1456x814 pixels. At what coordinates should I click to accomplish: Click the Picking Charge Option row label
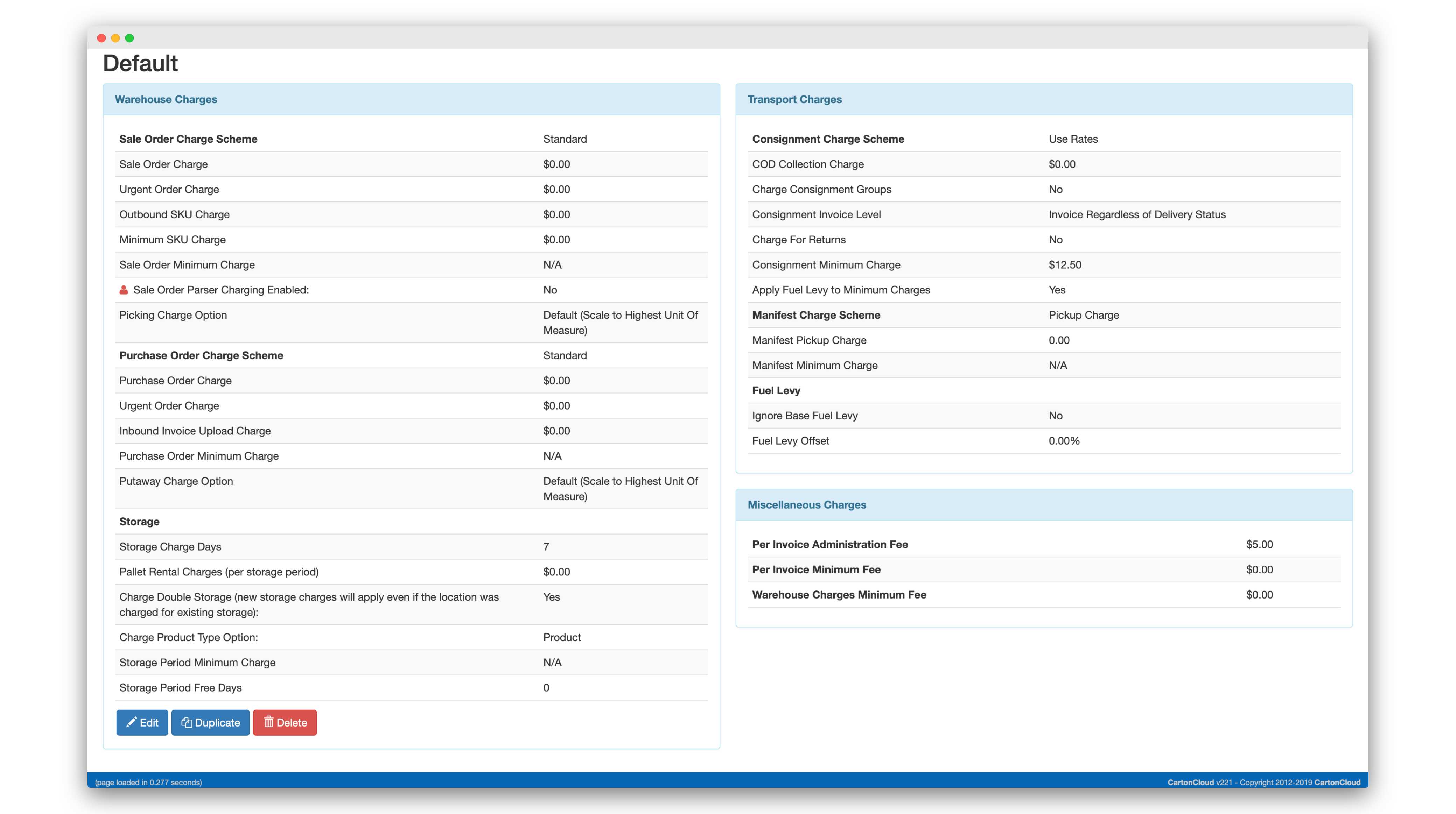[173, 315]
